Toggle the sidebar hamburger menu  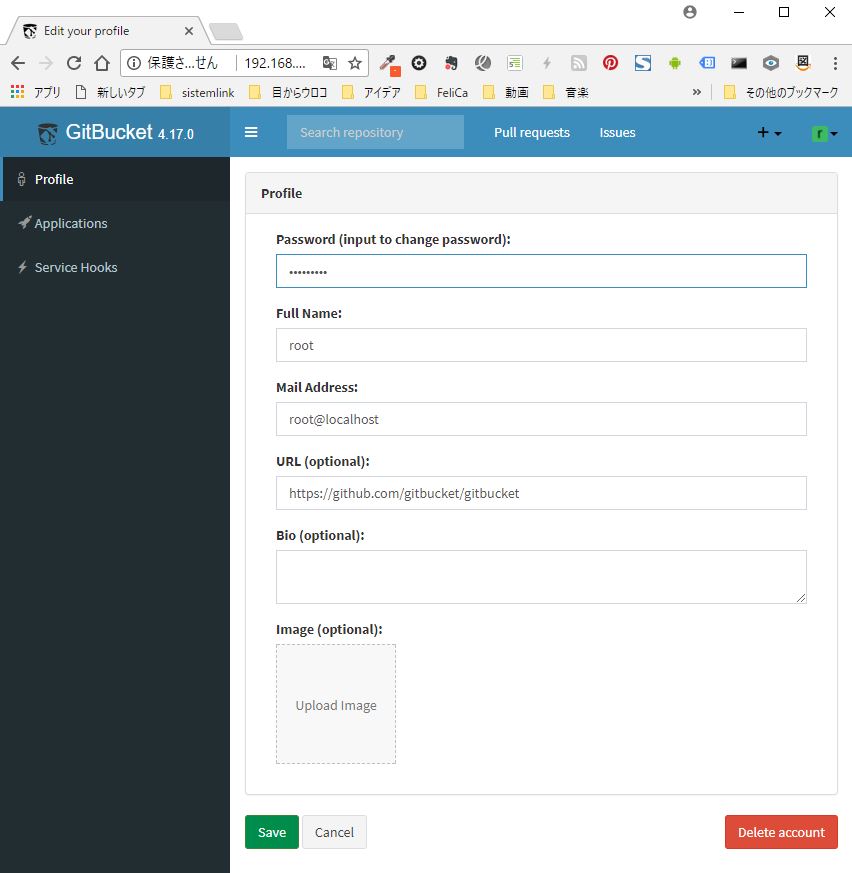251,133
